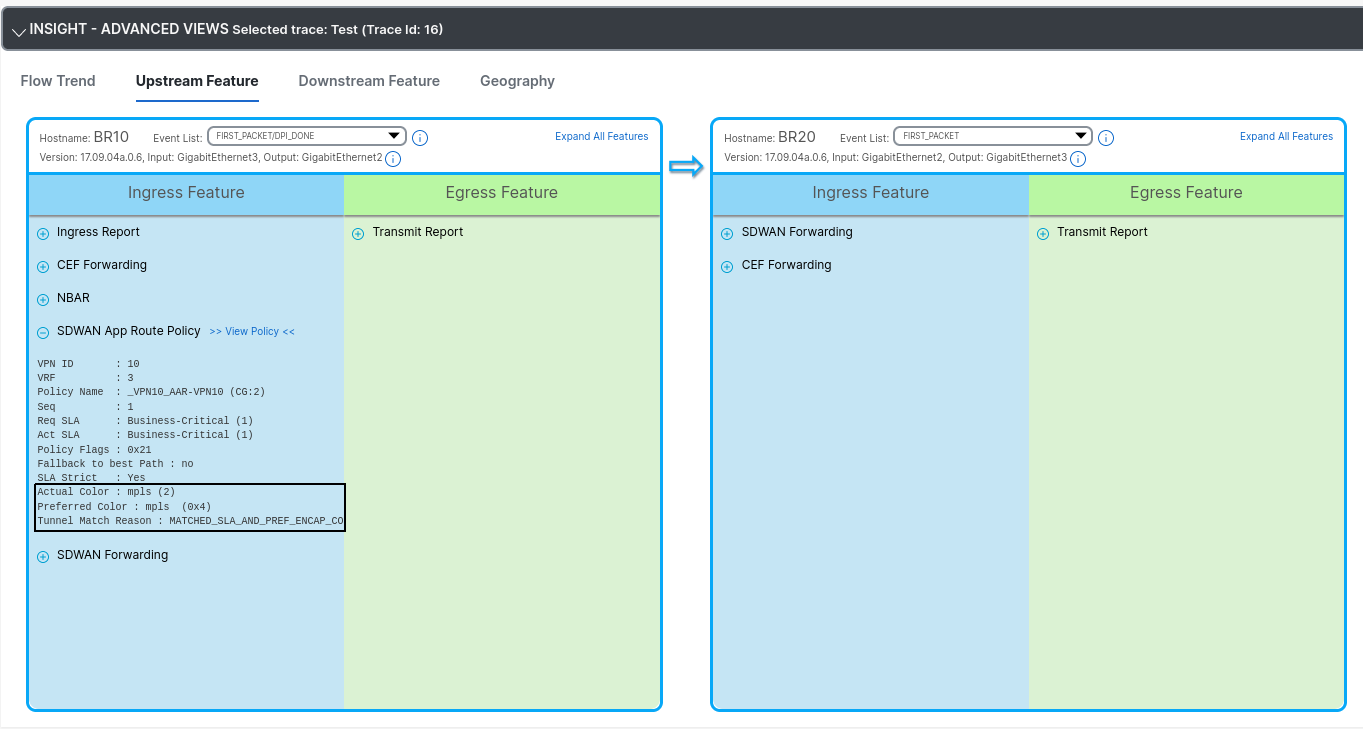1363x729 pixels.
Task: Collapse the SDWAN App Route Policy section
Action: coord(43,333)
